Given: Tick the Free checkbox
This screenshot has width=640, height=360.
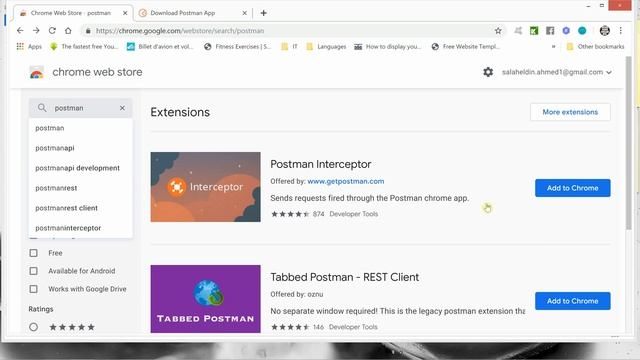Looking at the screenshot, I should pyautogui.click(x=33, y=253).
